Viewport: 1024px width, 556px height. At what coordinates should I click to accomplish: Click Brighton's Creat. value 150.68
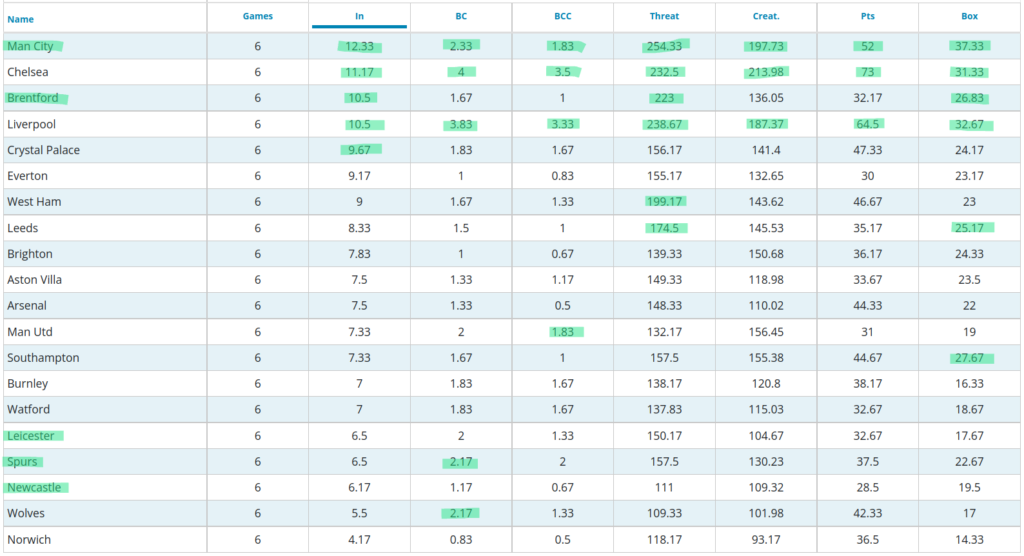(766, 254)
